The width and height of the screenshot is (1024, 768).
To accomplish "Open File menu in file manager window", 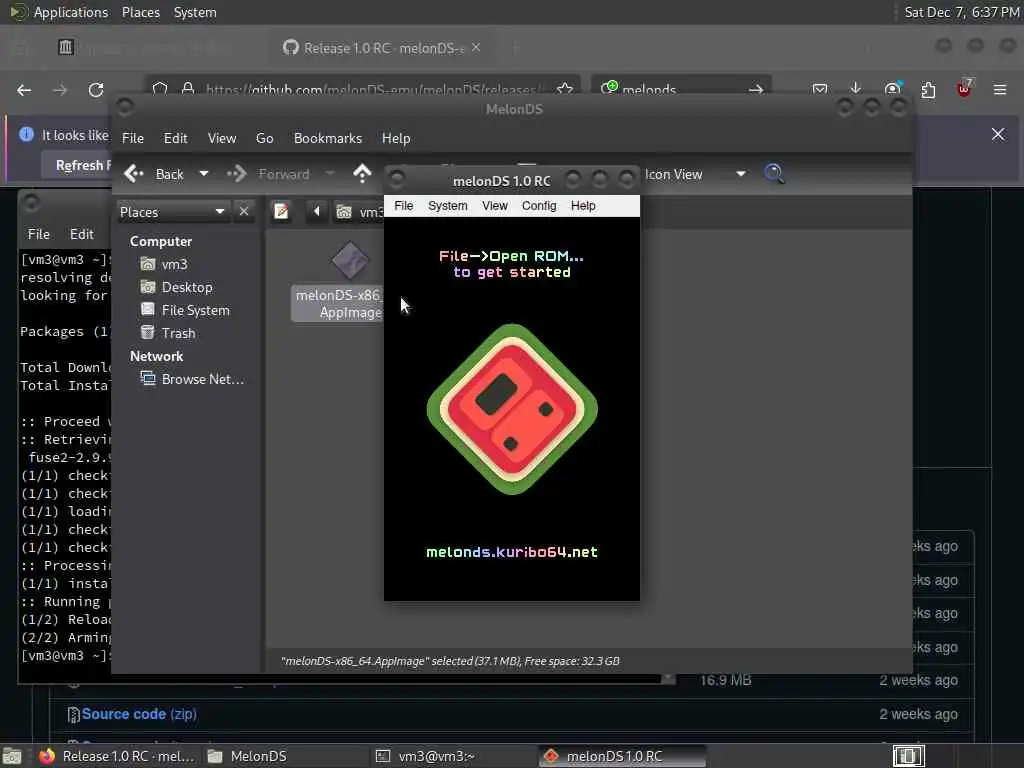I will pyautogui.click(x=133, y=138).
